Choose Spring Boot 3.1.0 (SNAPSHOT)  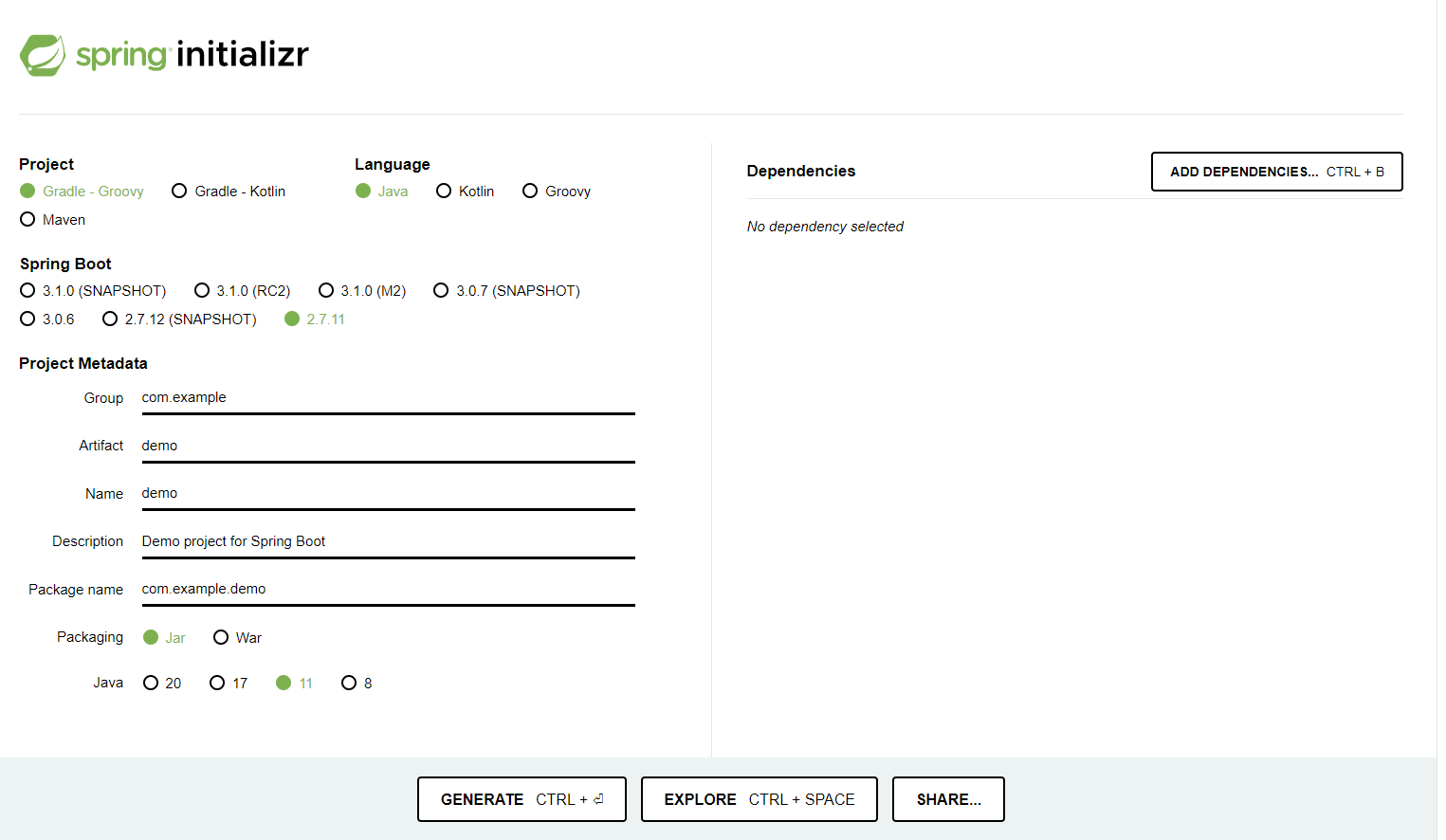93,291
